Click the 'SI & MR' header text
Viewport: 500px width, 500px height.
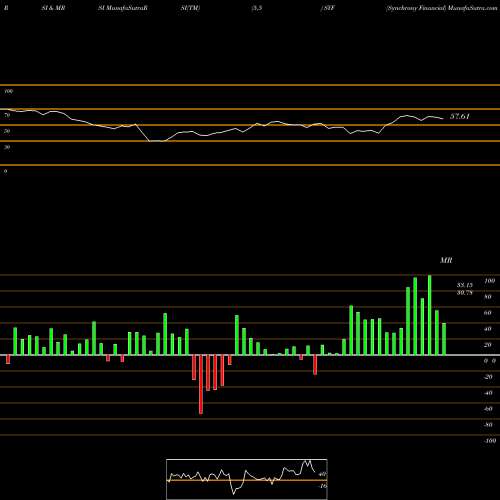coord(53,8)
